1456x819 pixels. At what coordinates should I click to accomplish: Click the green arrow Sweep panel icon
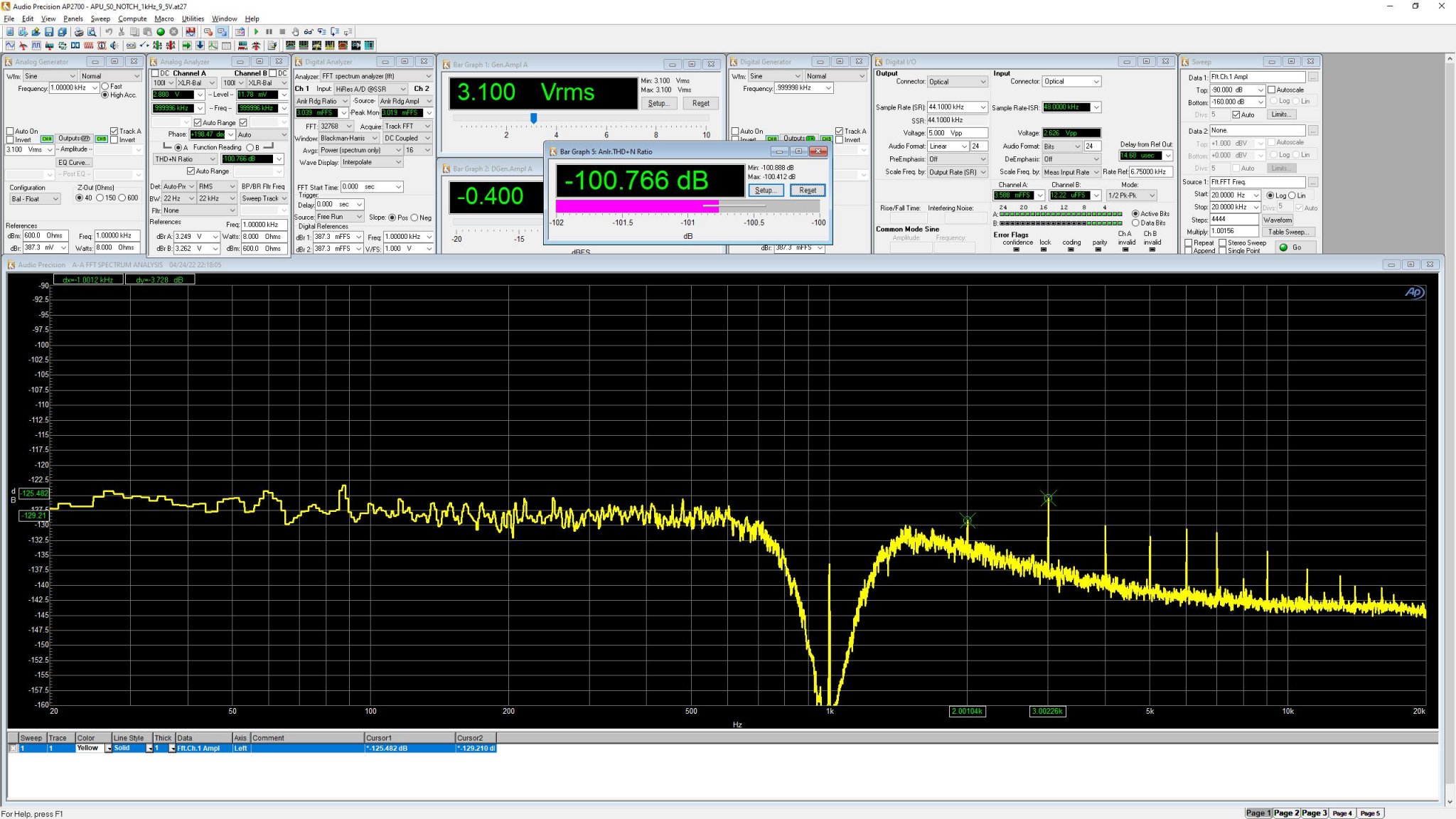[x=187, y=45]
